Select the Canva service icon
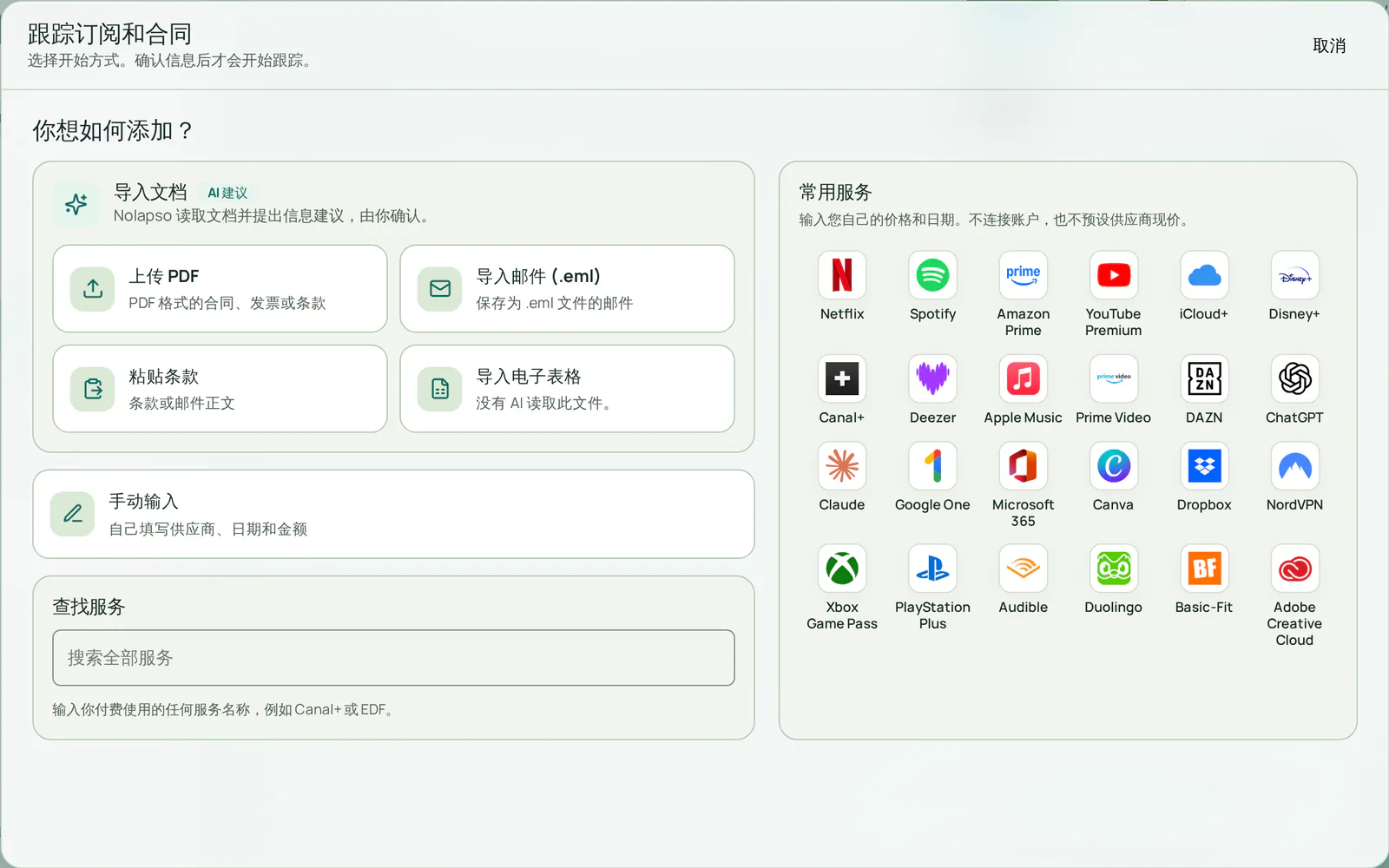Viewport: 1389px width, 868px height. tap(1113, 466)
